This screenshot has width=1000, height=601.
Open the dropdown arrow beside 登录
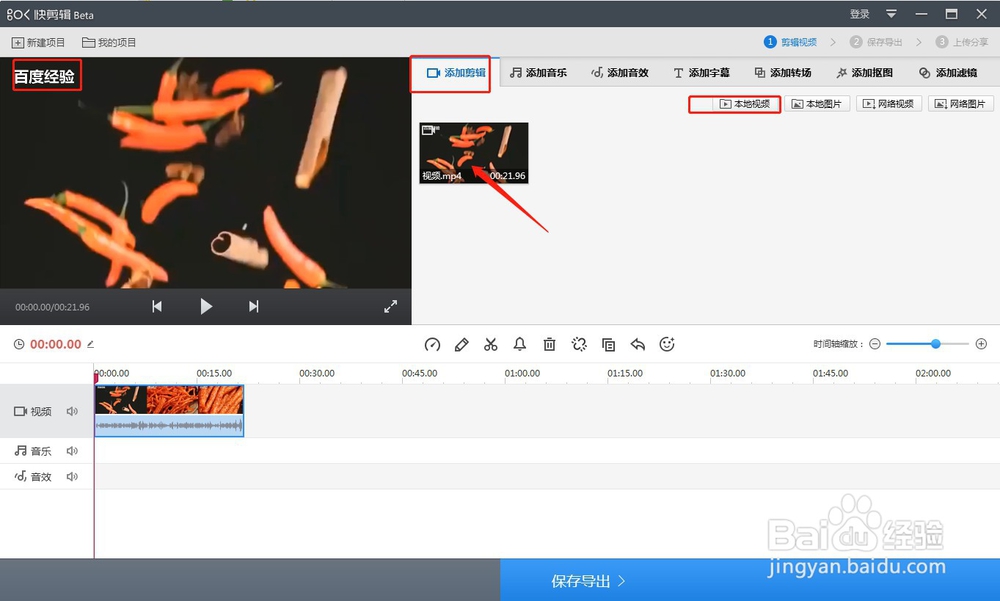tap(890, 14)
